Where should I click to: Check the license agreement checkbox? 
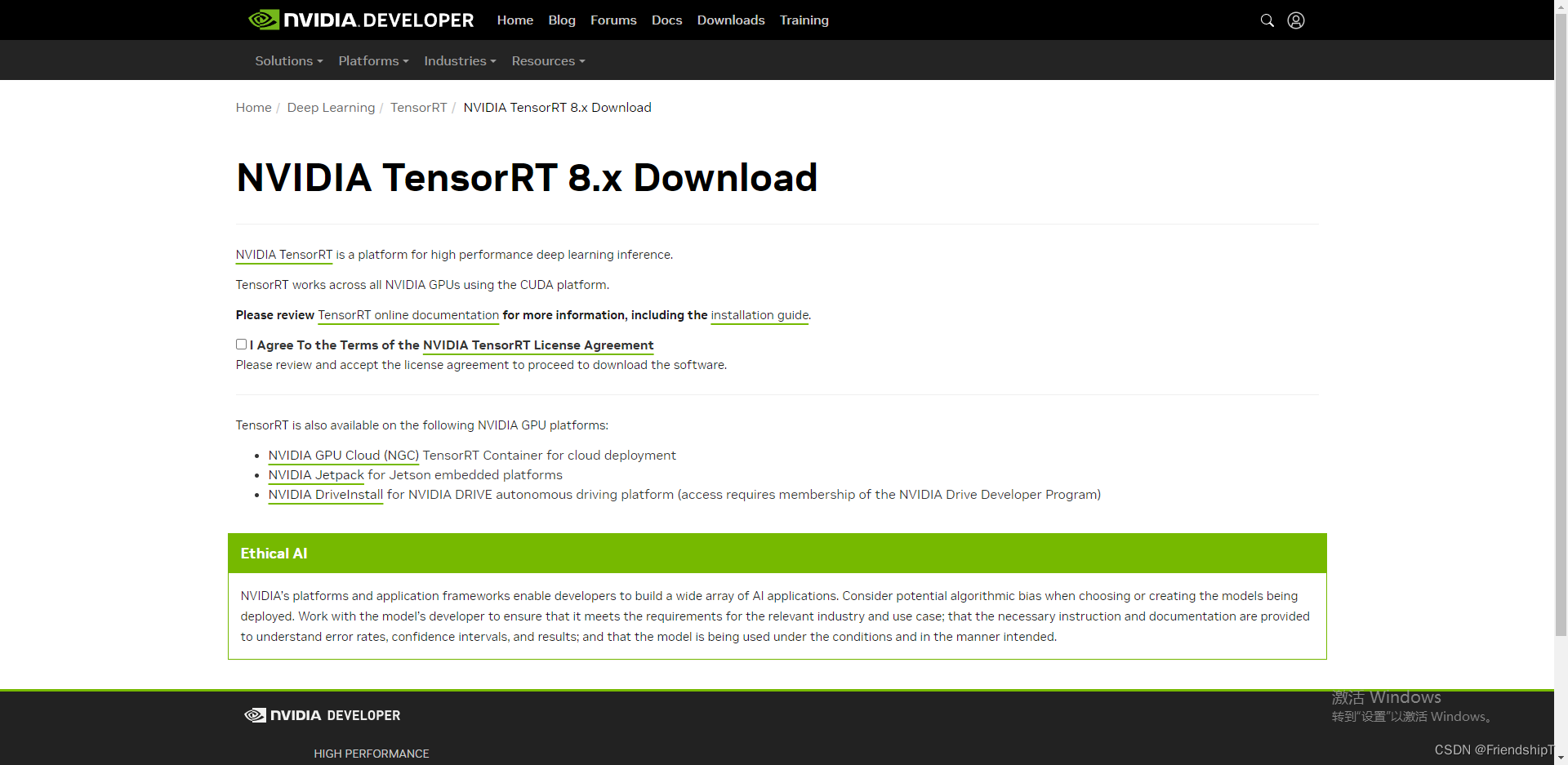[241, 345]
